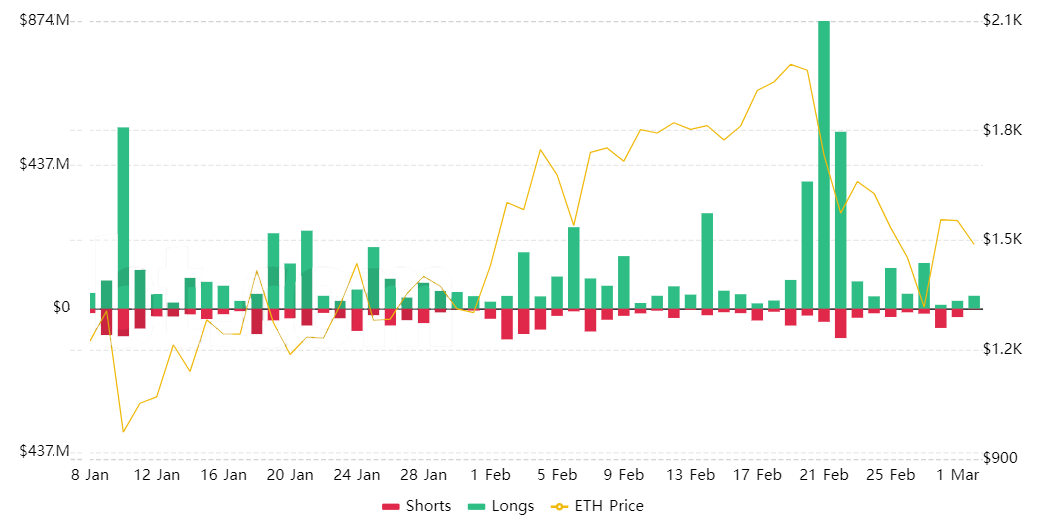Click the 1 Mar x-axis label
The height and width of the screenshot is (526, 1043).
pos(959,475)
